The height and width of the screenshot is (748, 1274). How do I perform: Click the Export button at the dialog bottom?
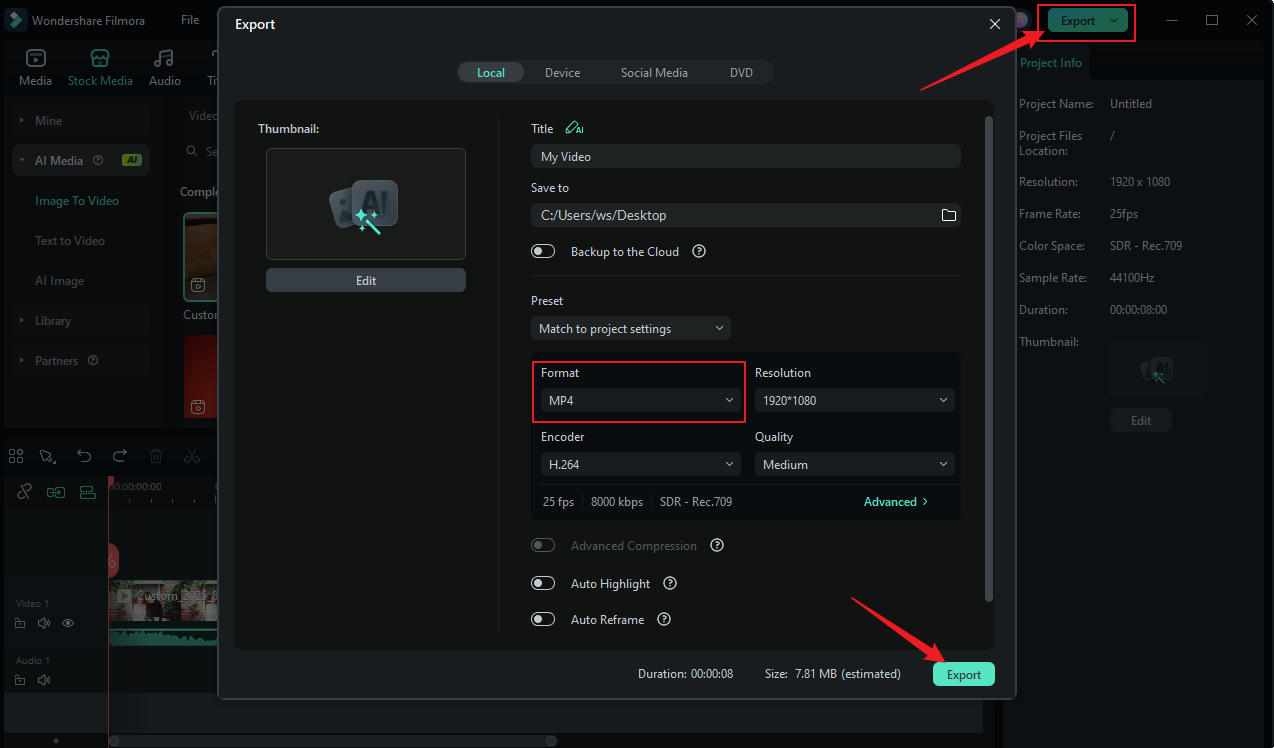pos(964,674)
